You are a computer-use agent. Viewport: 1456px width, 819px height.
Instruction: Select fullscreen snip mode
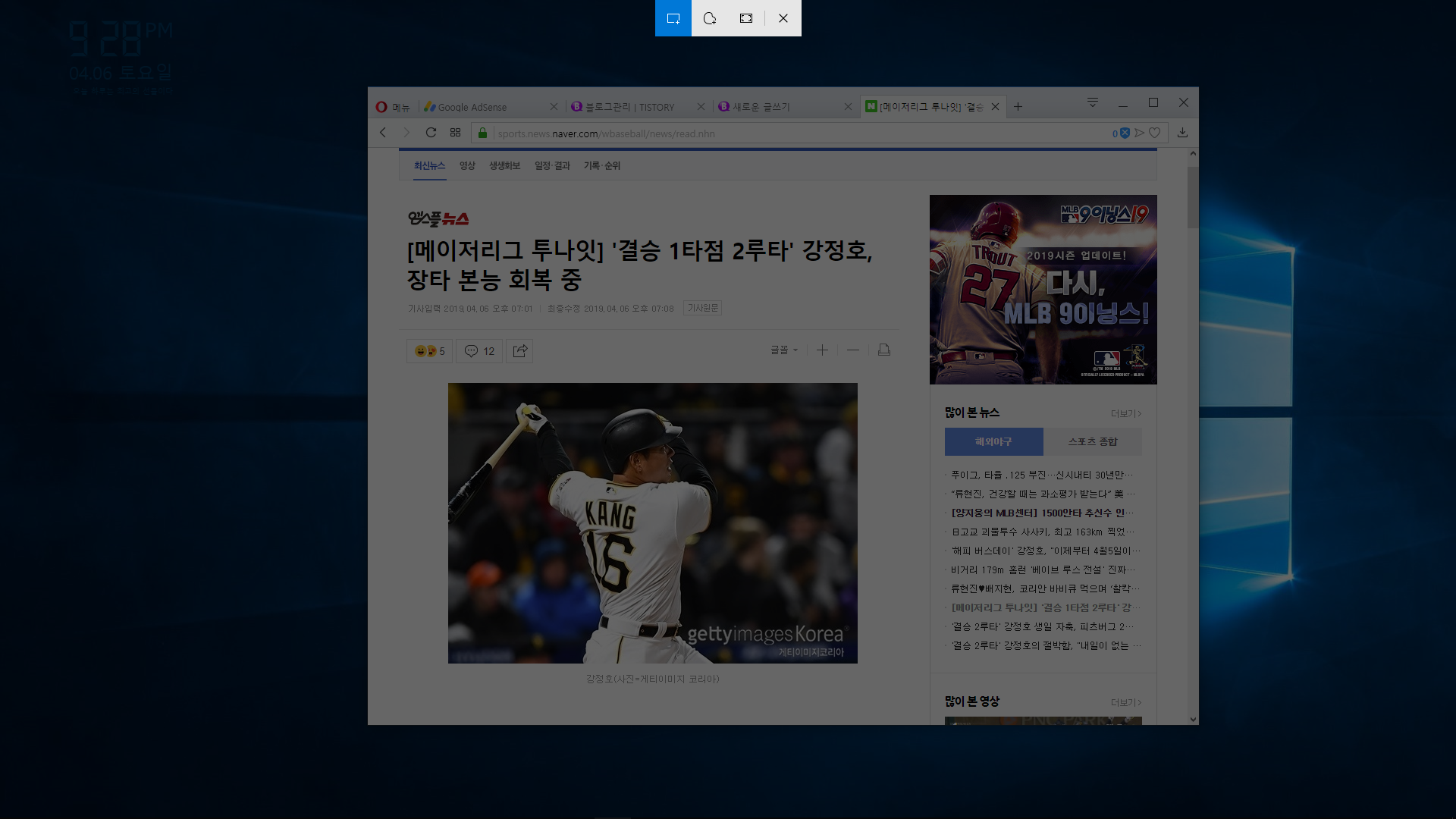click(x=746, y=18)
